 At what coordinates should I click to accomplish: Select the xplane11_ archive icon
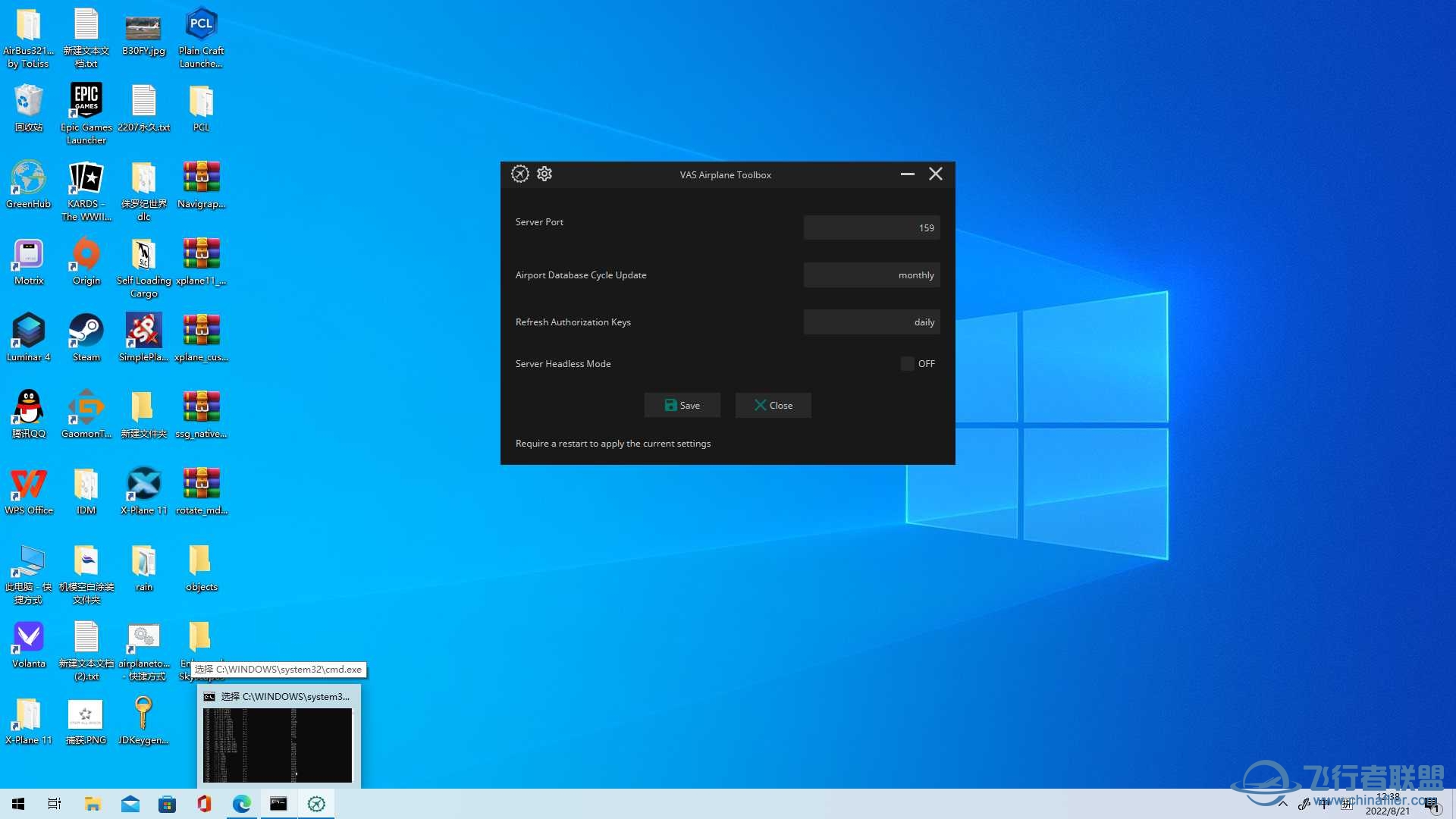point(201,262)
